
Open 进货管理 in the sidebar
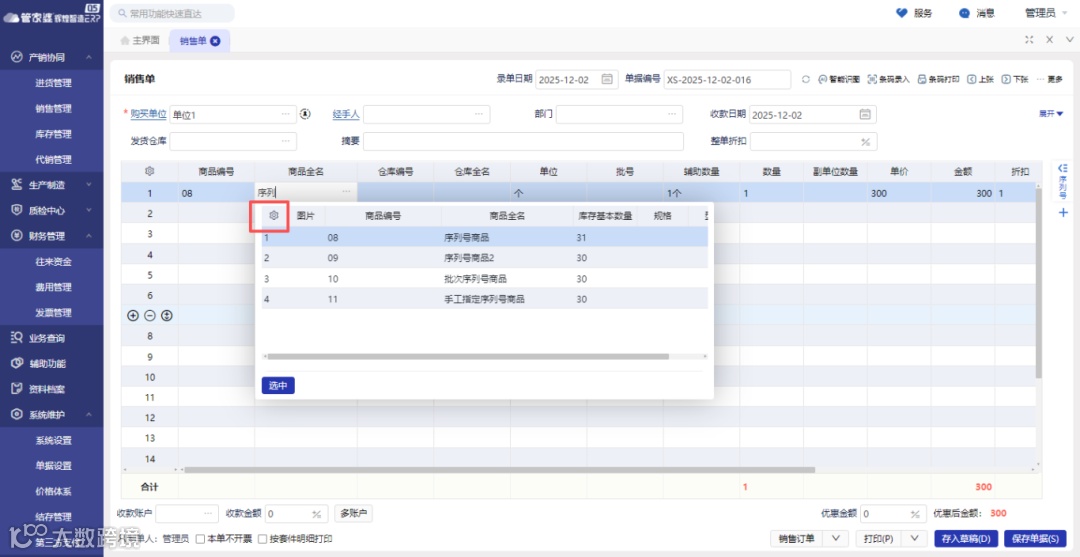[x=54, y=83]
